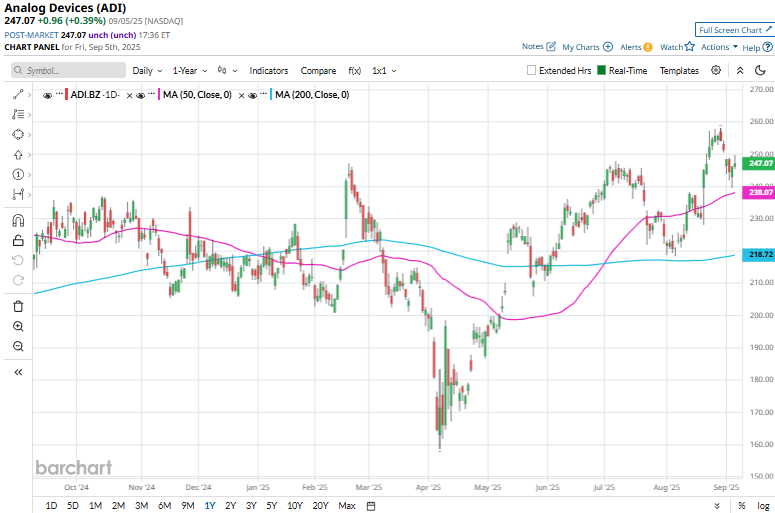
Task: Add ADI to Watch list star
Action: click(x=689, y=46)
